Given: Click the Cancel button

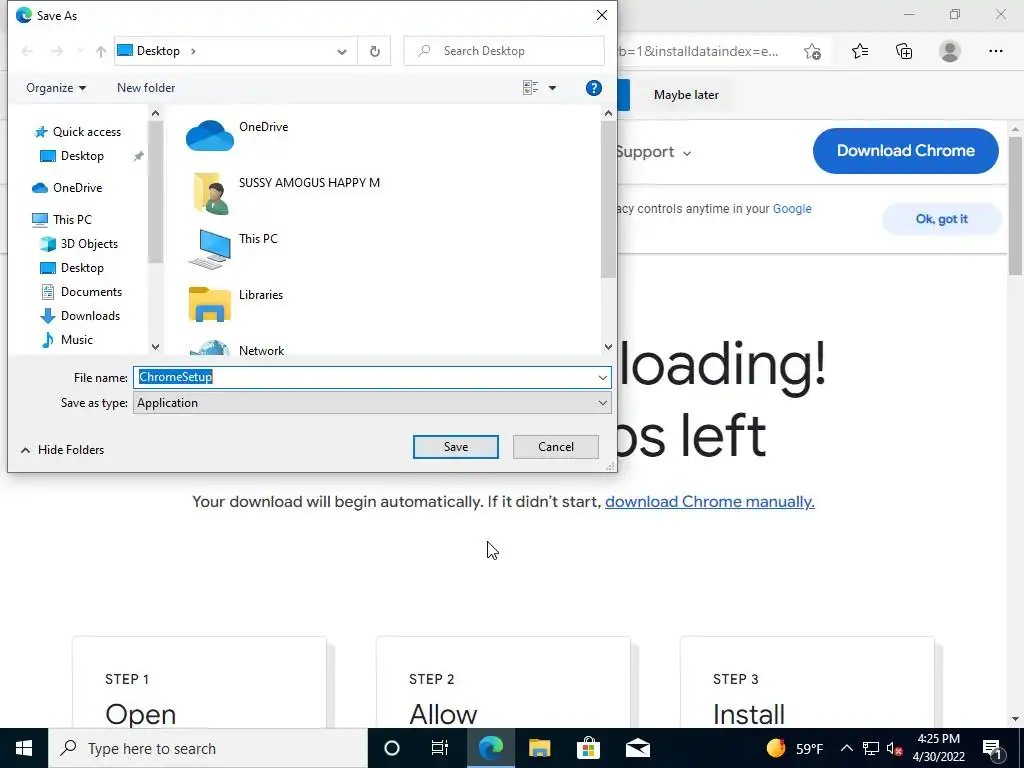Looking at the screenshot, I should (x=556, y=447).
